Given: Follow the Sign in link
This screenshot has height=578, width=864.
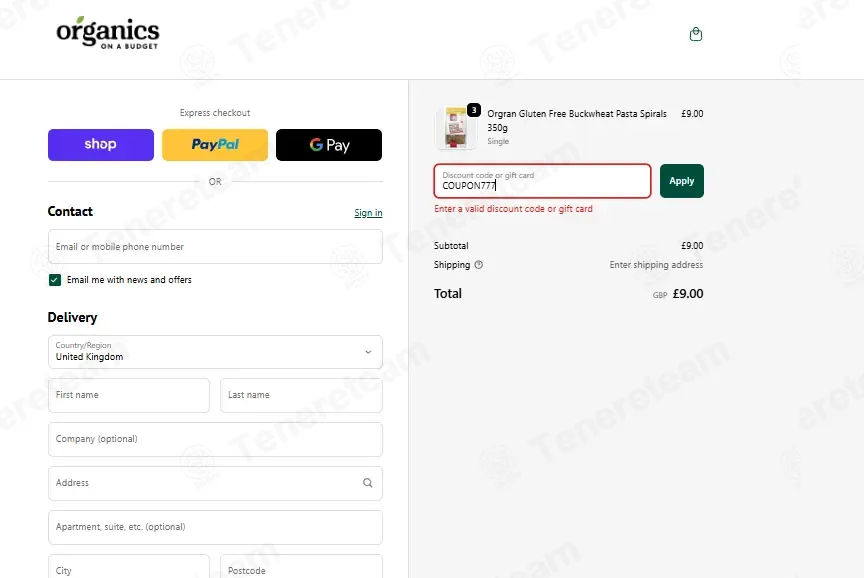Looking at the screenshot, I should pos(368,213).
